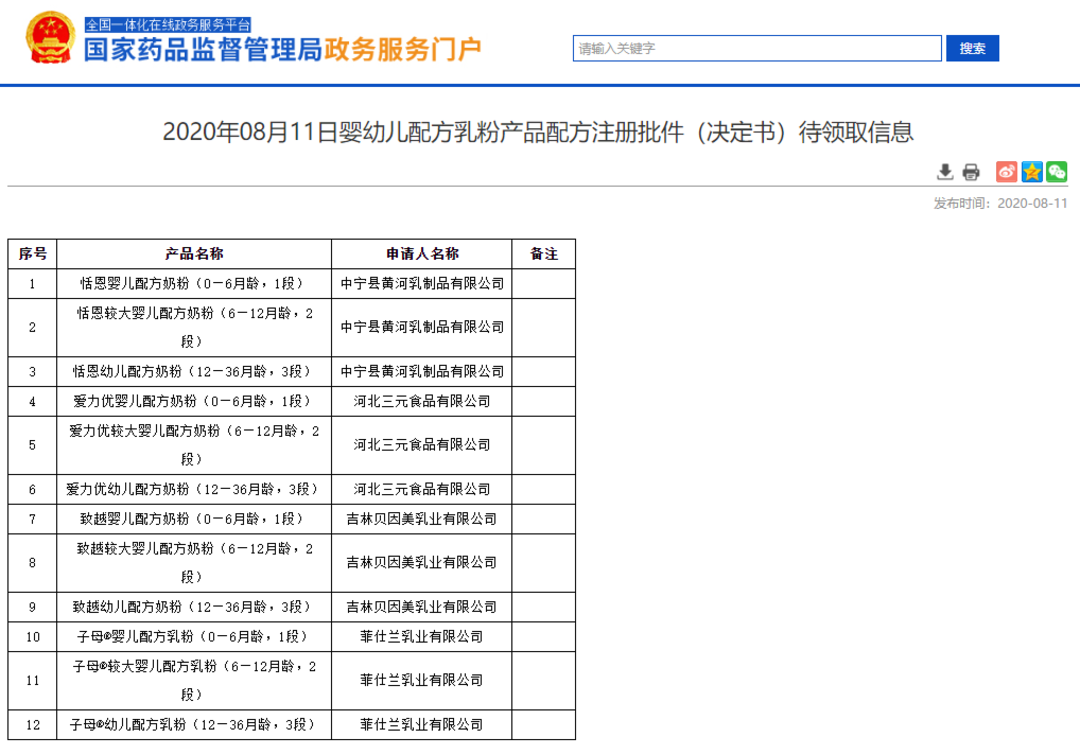Share to WeChat via green icon
This screenshot has height=755, width=1080.
(1057, 172)
